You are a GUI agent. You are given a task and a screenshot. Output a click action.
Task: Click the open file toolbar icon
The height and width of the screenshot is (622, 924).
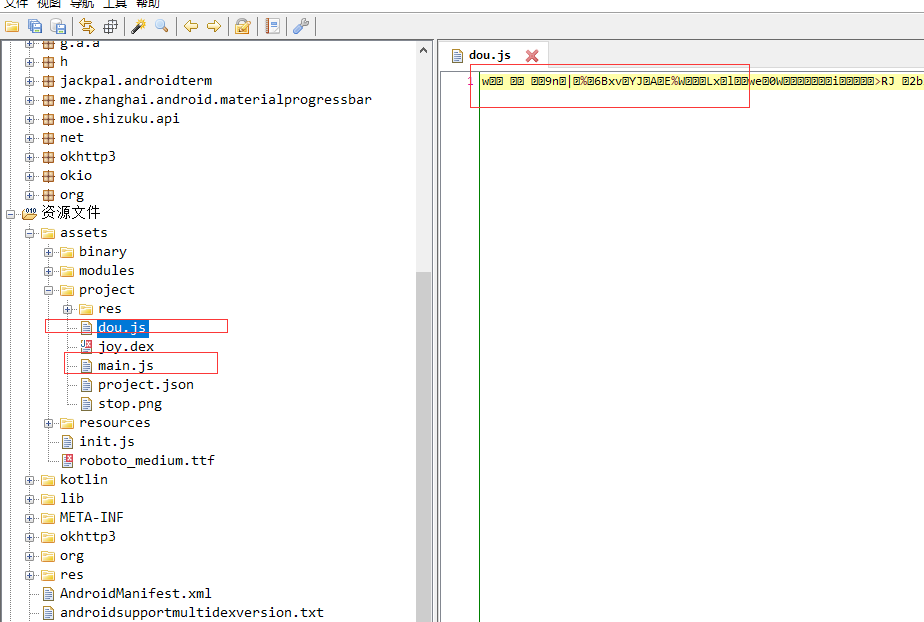click(x=12, y=26)
